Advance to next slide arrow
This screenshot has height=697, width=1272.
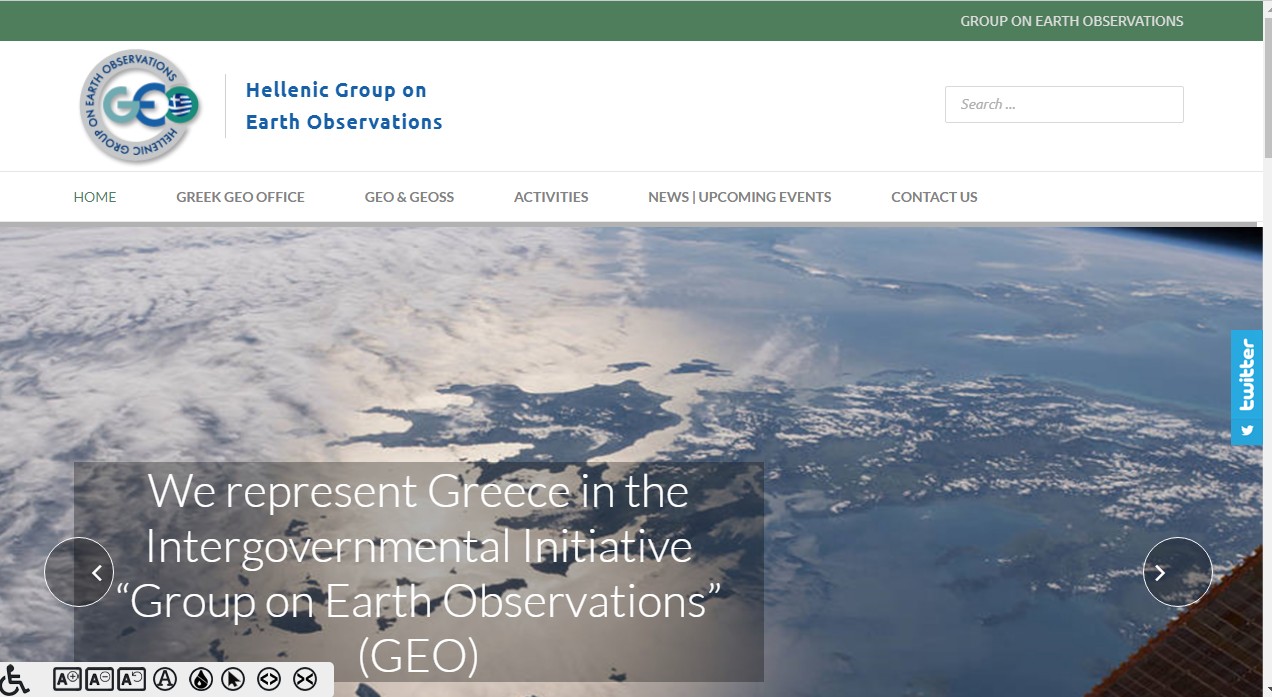1177,572
